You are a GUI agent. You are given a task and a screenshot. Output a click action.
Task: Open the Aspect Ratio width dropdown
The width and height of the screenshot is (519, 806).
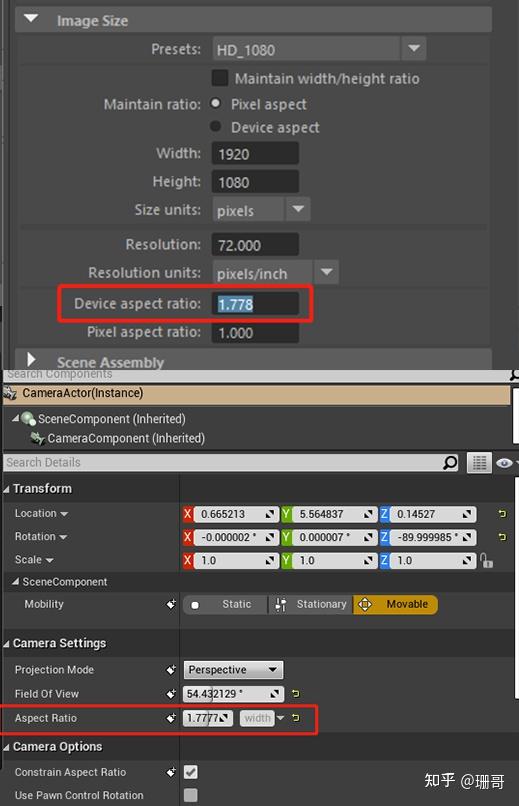click(262, 718)
